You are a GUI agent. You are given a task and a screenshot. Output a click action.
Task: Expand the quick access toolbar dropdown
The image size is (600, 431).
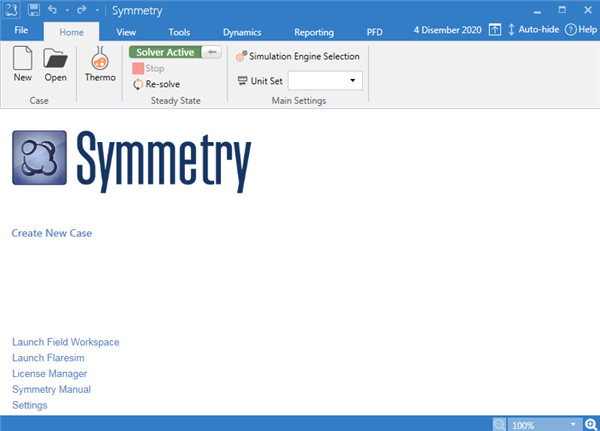(97, 10)
